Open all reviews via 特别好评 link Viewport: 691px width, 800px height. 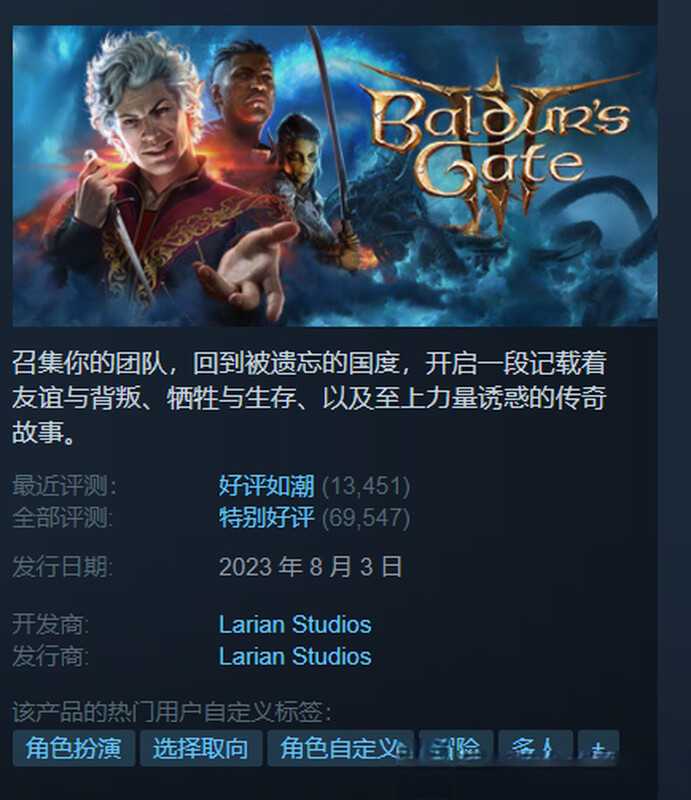point(266,517)
